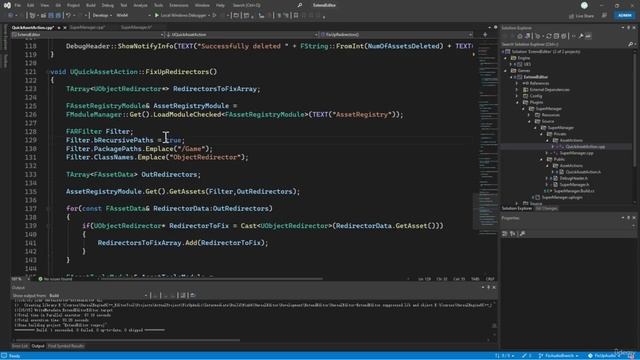The image size is (640, 360).
Task: Select SuperManager.h in Solution Explorer
Action: (574, 184)
